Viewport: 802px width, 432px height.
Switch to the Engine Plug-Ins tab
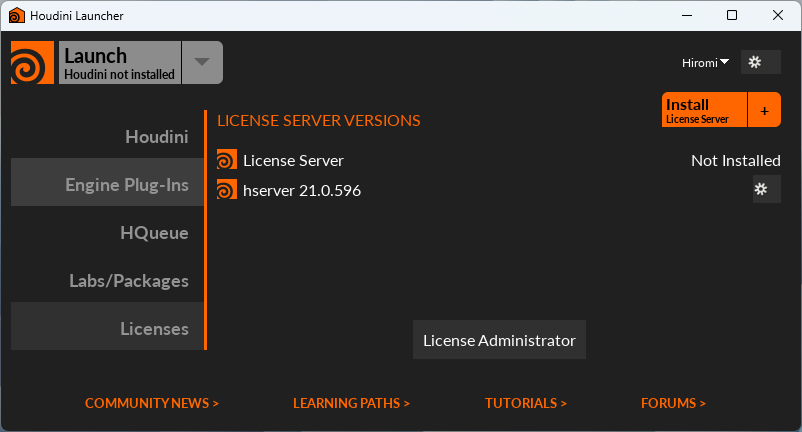click(x=107, y=182)
